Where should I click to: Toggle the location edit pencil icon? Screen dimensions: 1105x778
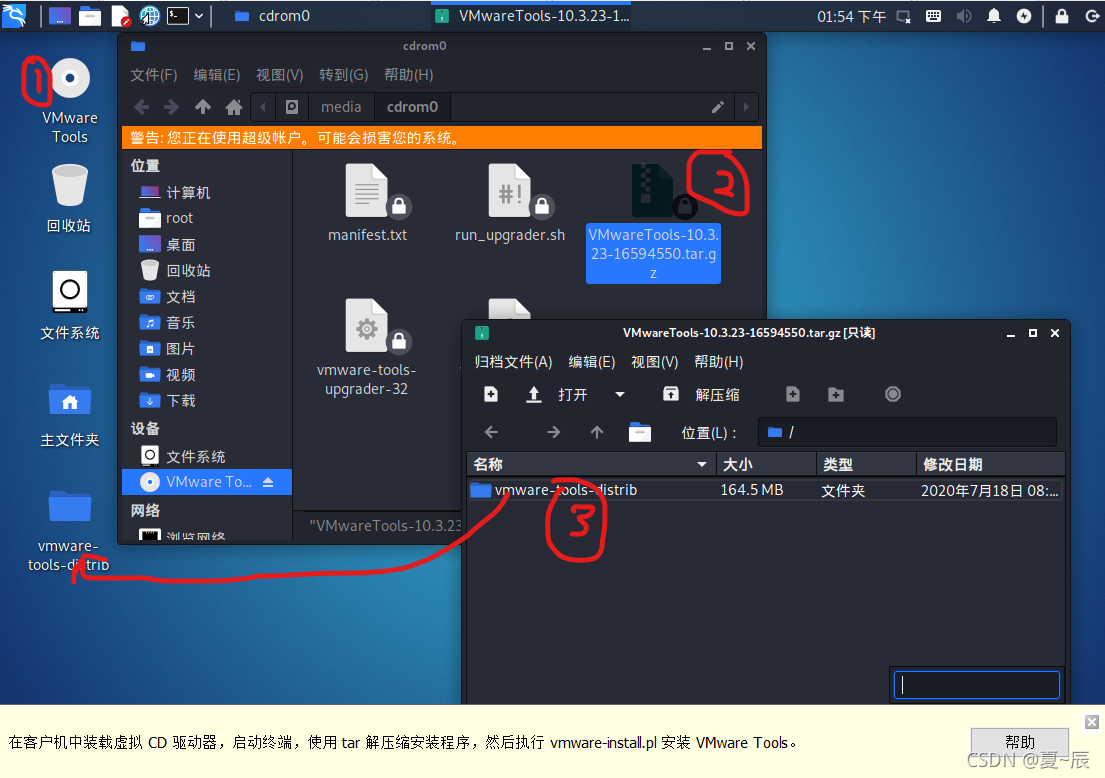(x=717, y=107)
